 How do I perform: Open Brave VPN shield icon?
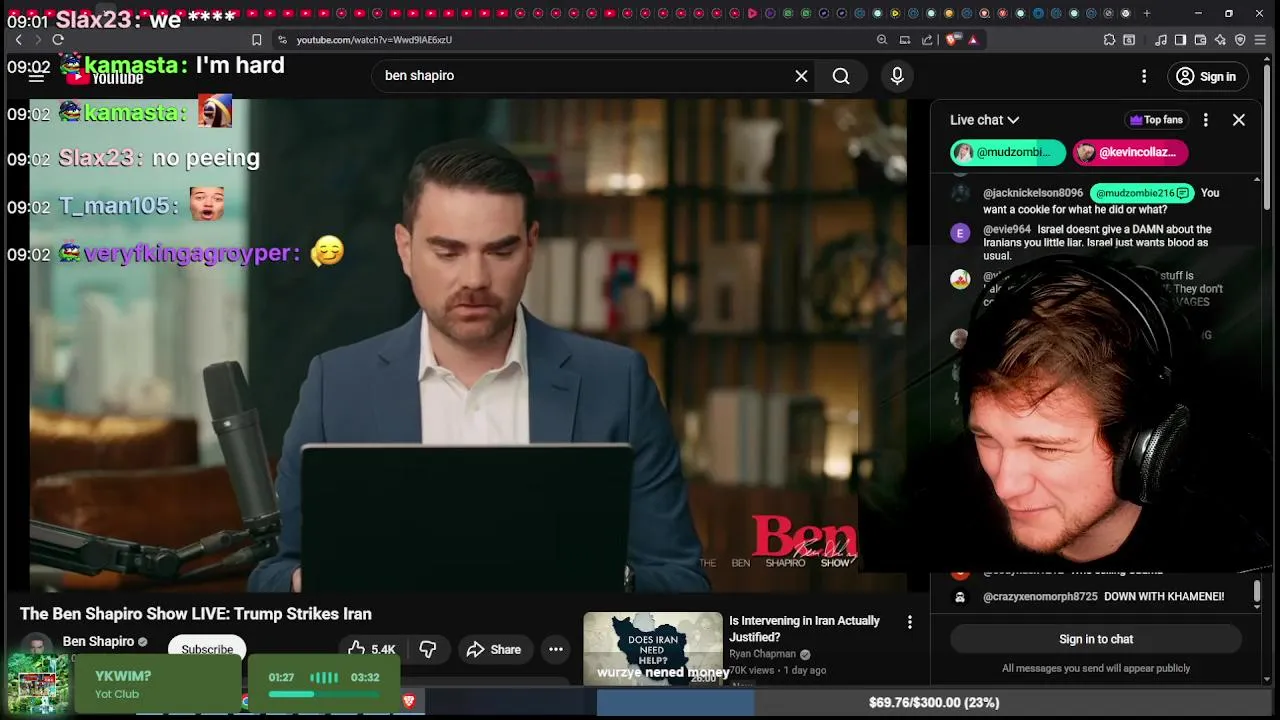(1240, 40)
